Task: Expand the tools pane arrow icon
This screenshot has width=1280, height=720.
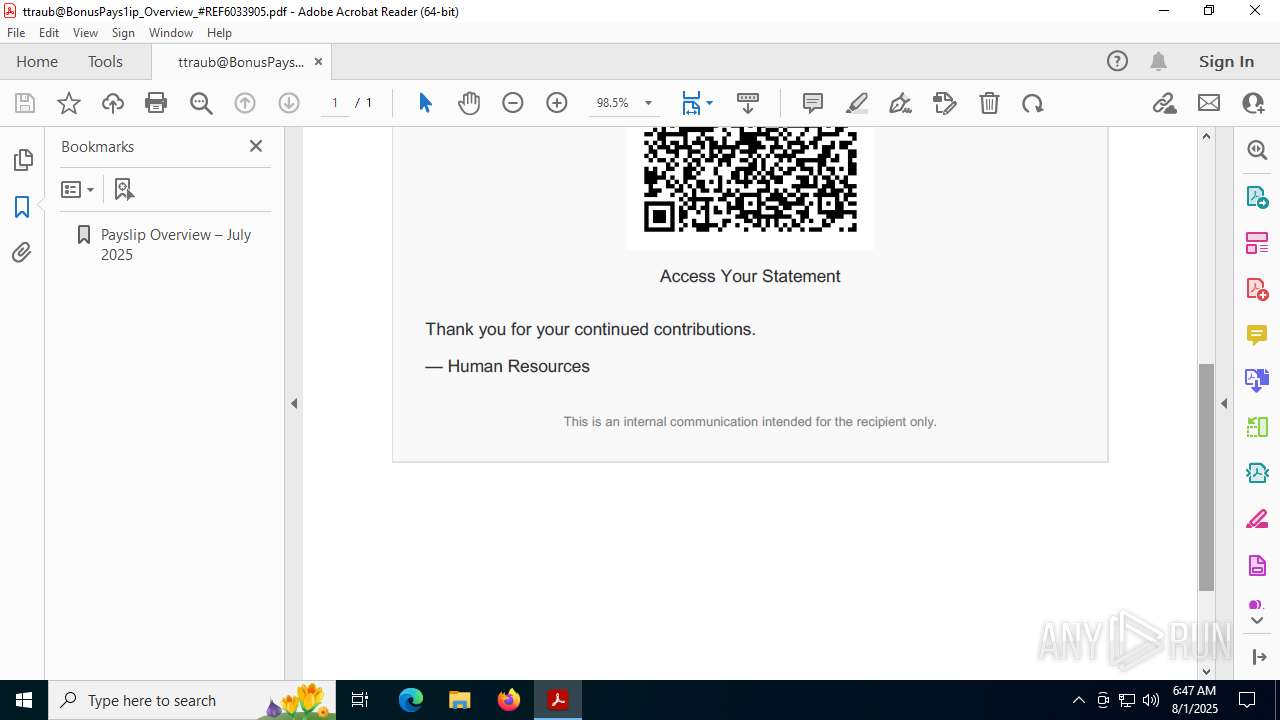Action: [1259, 657]
